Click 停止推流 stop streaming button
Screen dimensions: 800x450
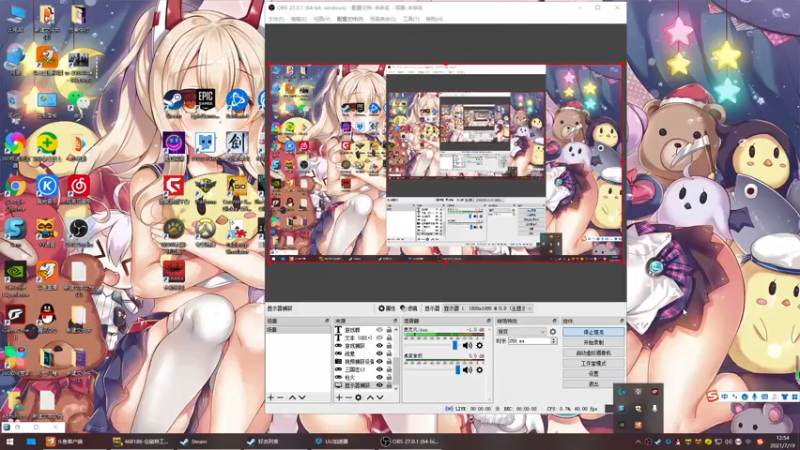pyautogui.click(x=593, y=332)
